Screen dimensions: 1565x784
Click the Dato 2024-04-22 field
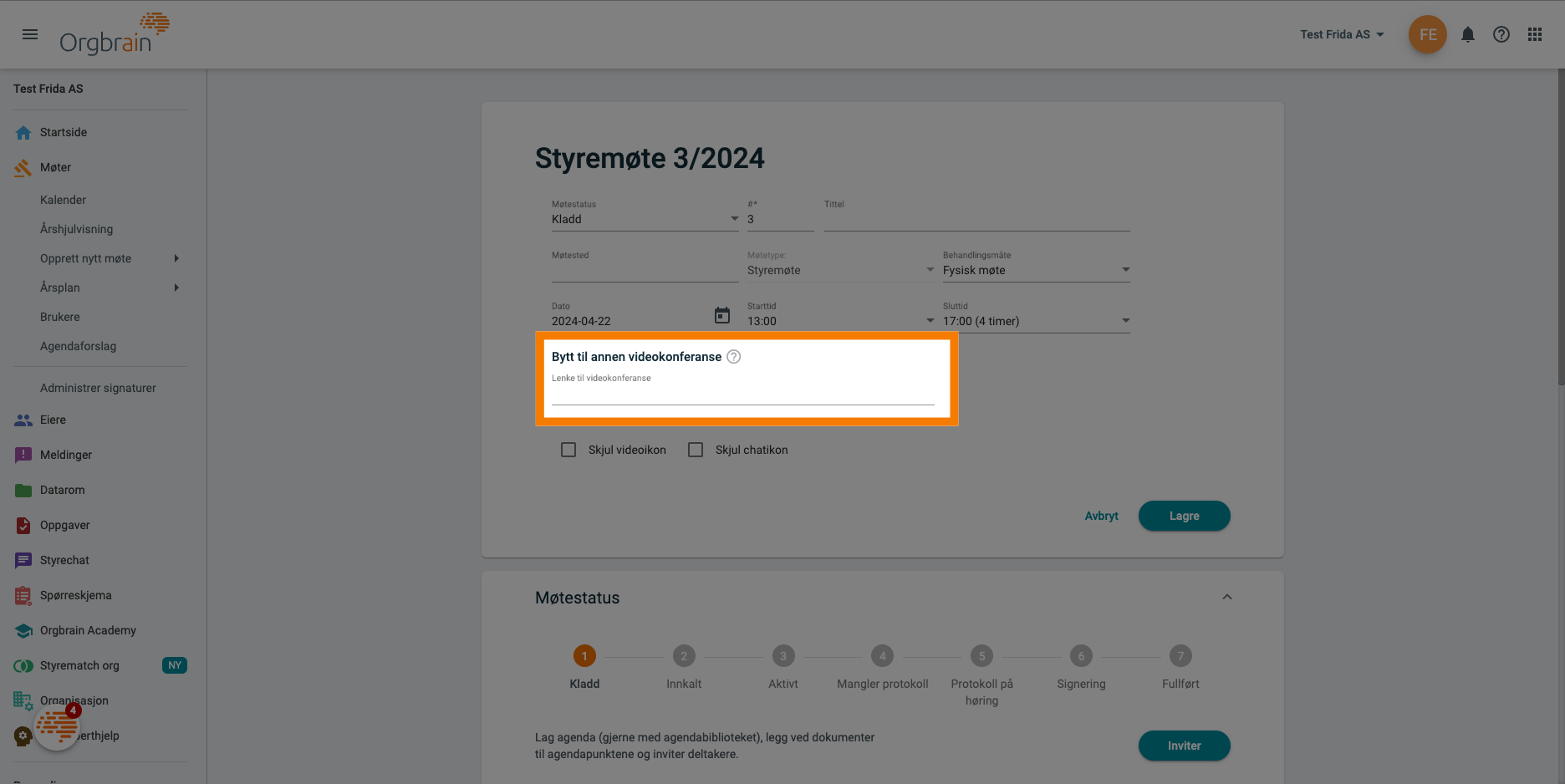(x=629, y=321)
